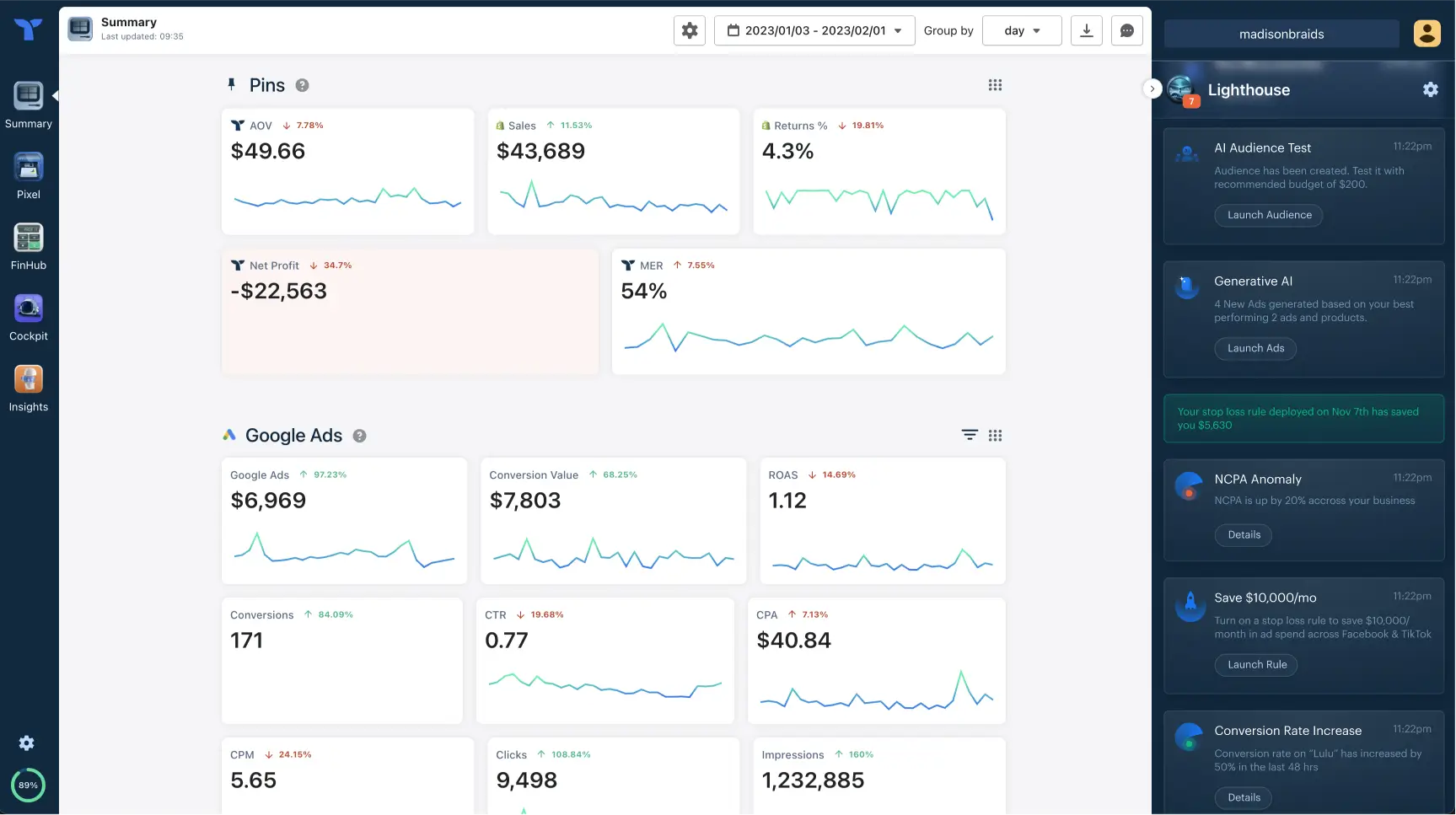Screen dimensions: 1456x815
Task: Click the Launch Audience button
Action: [1269, 215]
